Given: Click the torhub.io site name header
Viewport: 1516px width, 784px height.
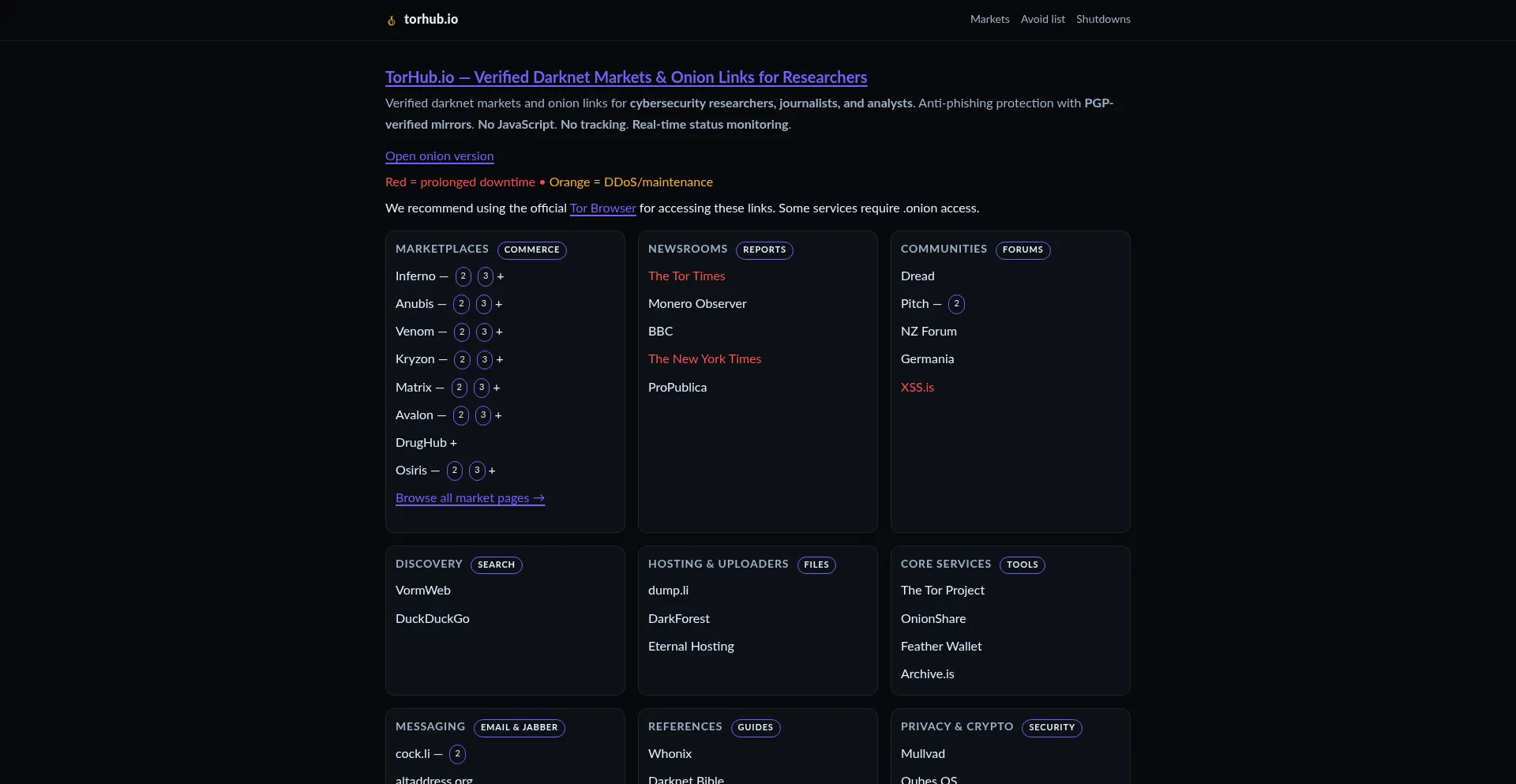Looking at the screenshot, I should (x=431, y=19).
